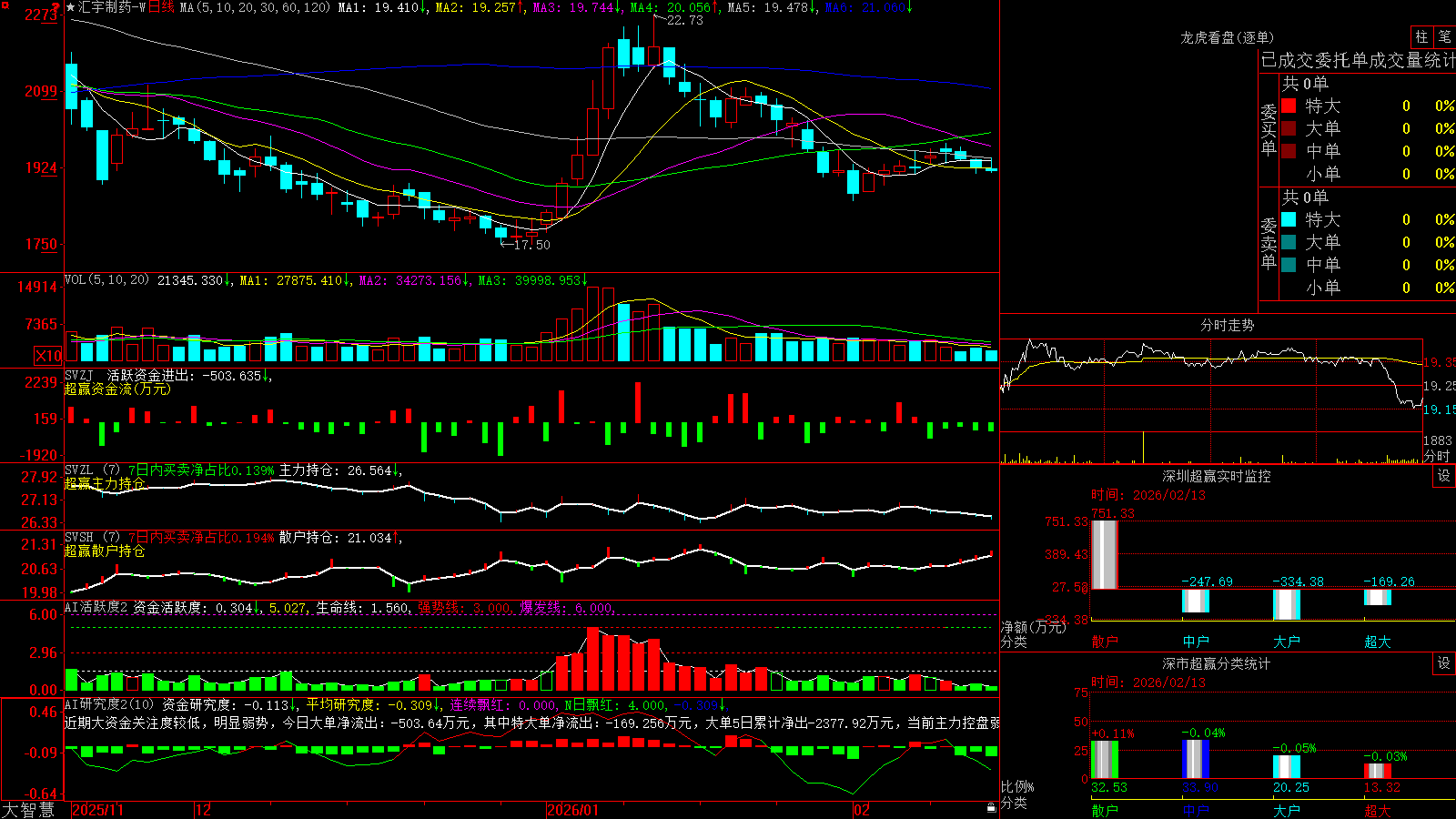Open 设 settings for 深圳超赢实时监控

tap(1444, 476)
